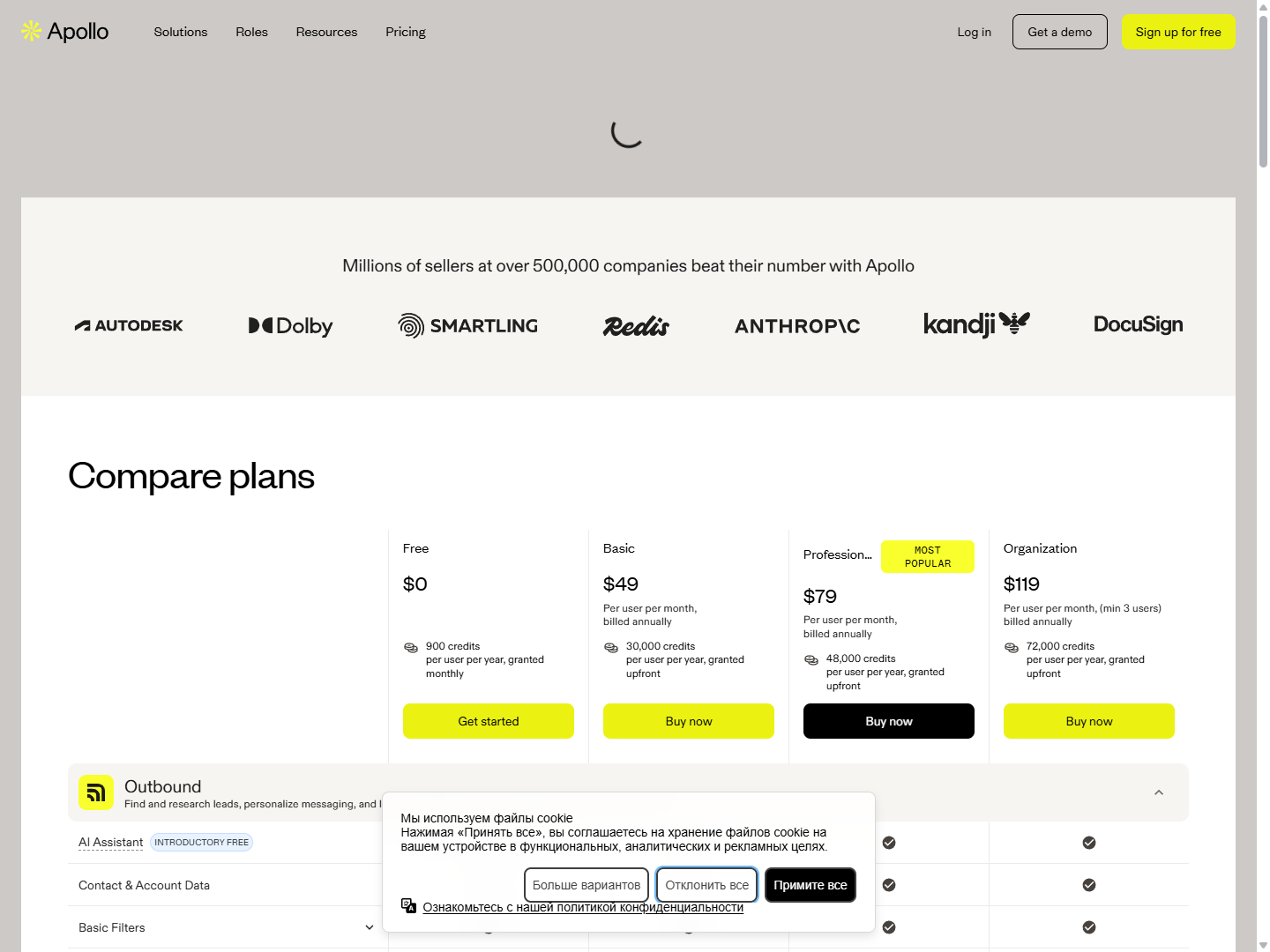Click Buy now under the Basic plan
This screenshot has width=1270, height=952.
coord(688,721)
